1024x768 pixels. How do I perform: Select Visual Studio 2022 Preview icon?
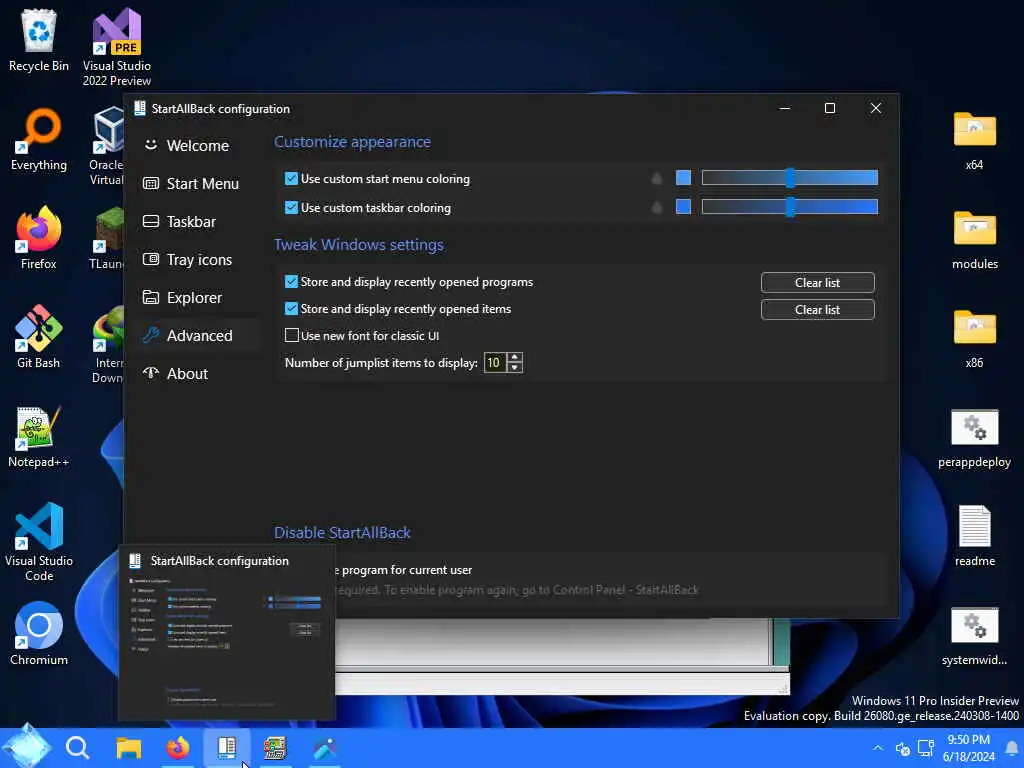[117, 47]
